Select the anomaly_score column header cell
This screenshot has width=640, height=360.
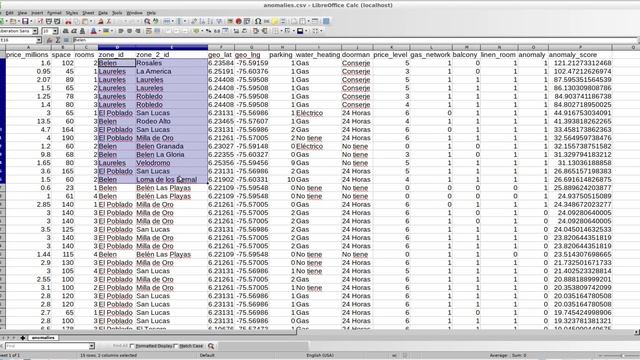[x=580, y=55]
